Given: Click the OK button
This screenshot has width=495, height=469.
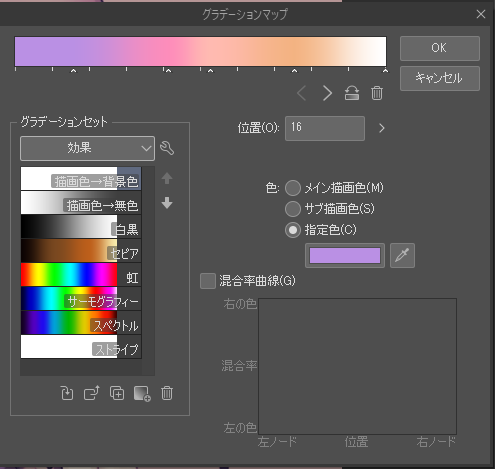Looking at the screenshot, I should 440,48.
